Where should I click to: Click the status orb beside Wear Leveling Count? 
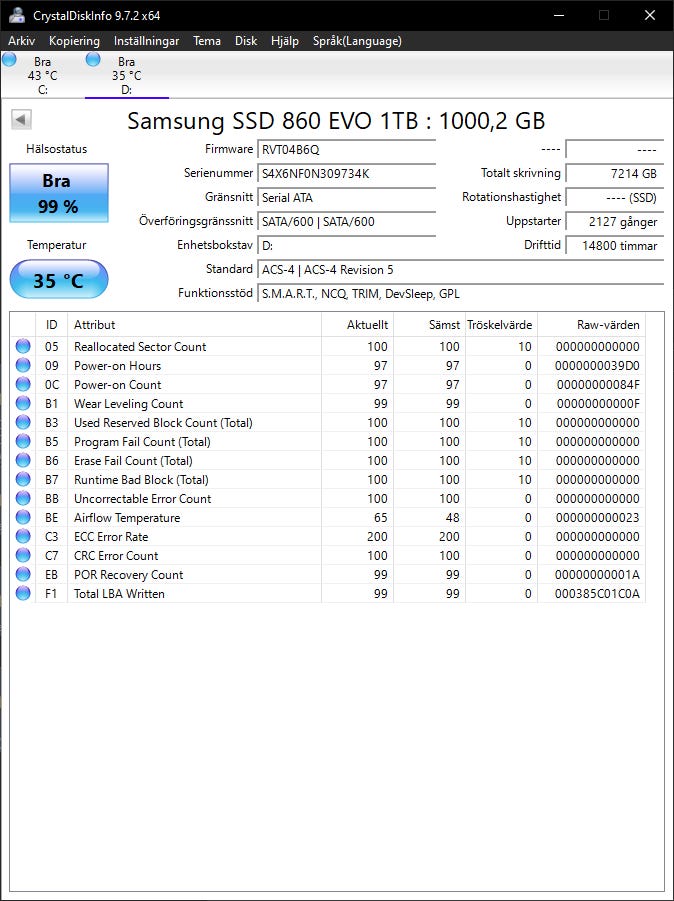point(23,404)
